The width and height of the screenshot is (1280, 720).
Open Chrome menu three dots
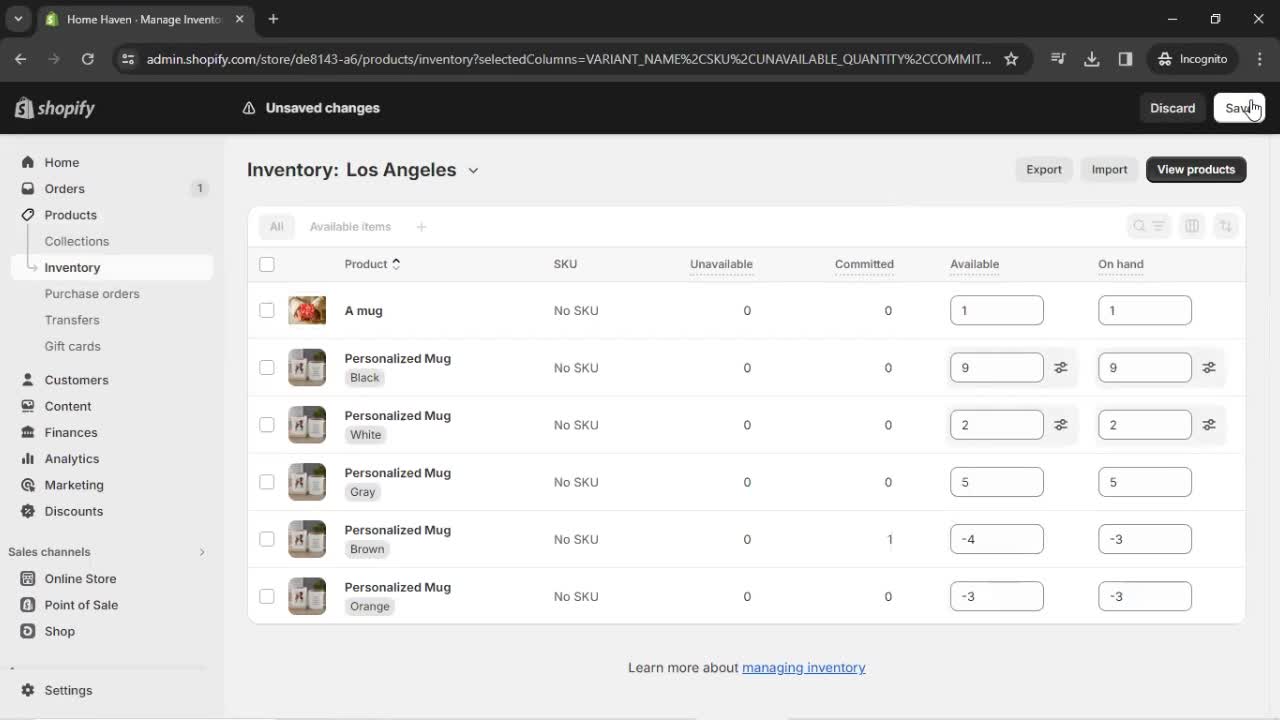click(1258, 59)
